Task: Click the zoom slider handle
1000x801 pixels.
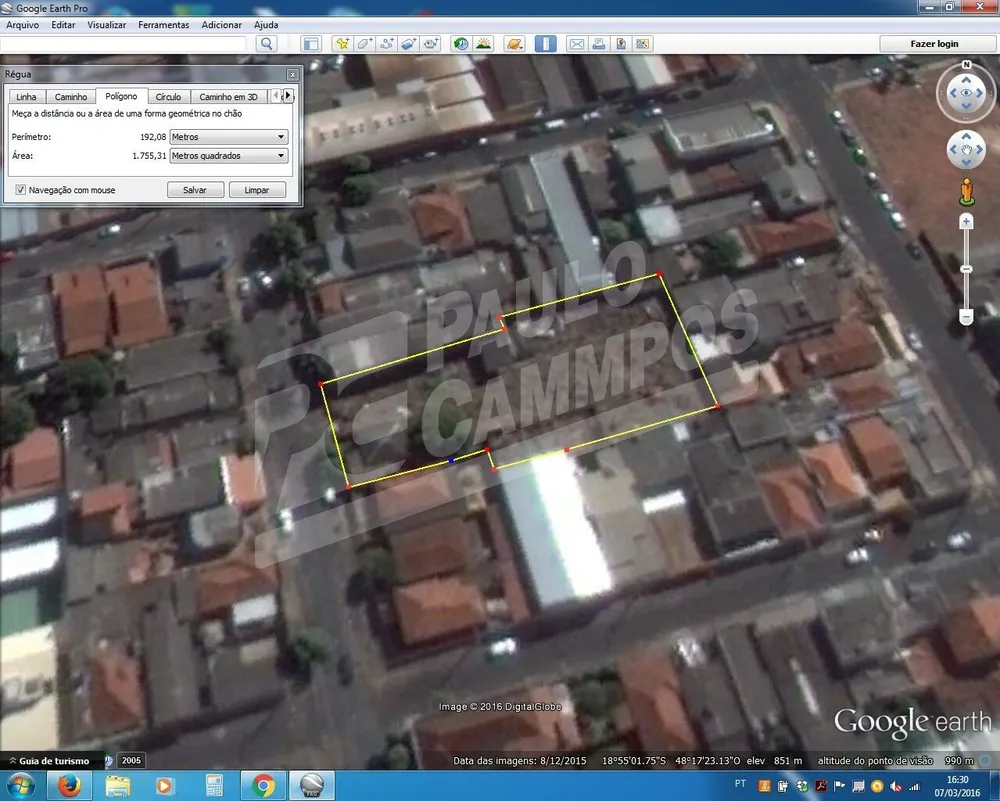Action: (x=966, y=269)
